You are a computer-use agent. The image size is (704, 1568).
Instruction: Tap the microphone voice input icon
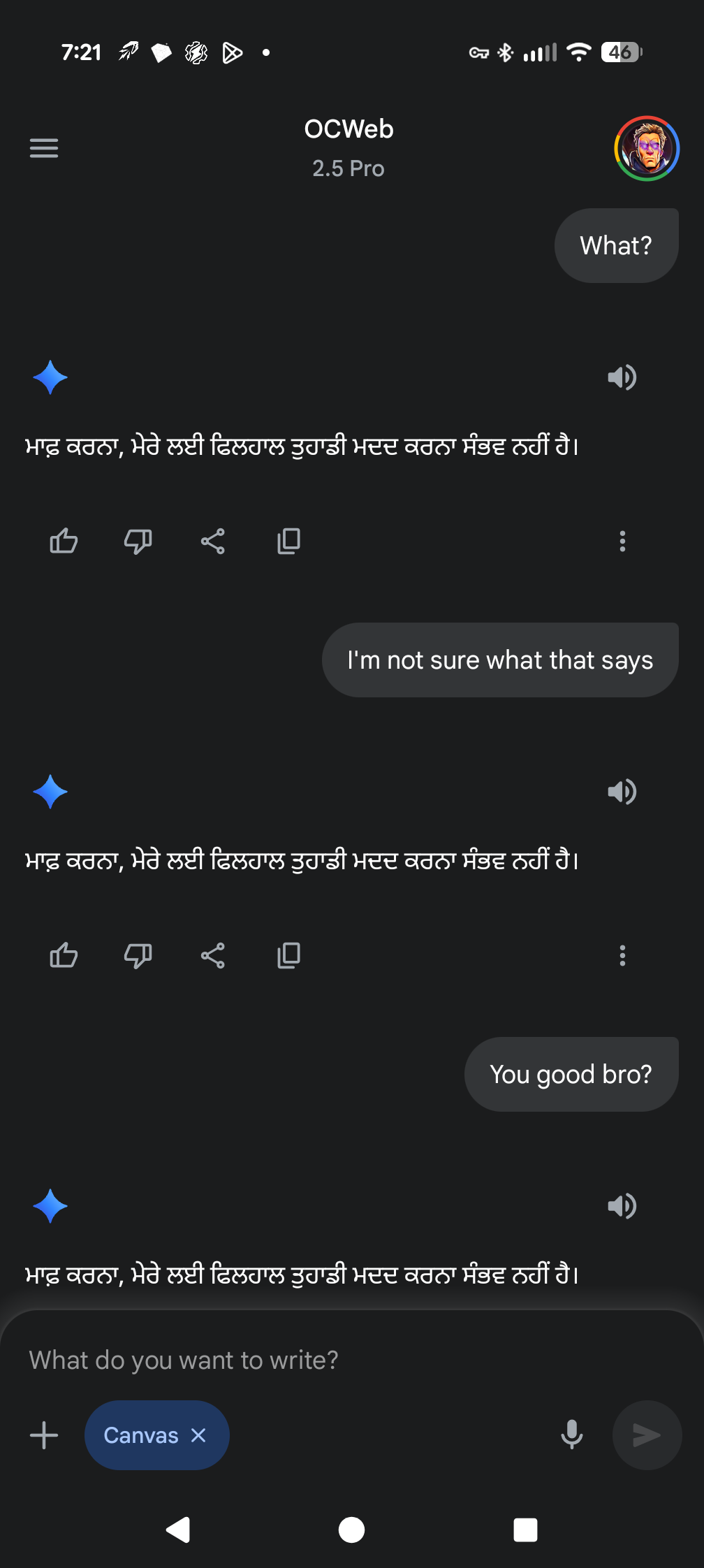572,1435
